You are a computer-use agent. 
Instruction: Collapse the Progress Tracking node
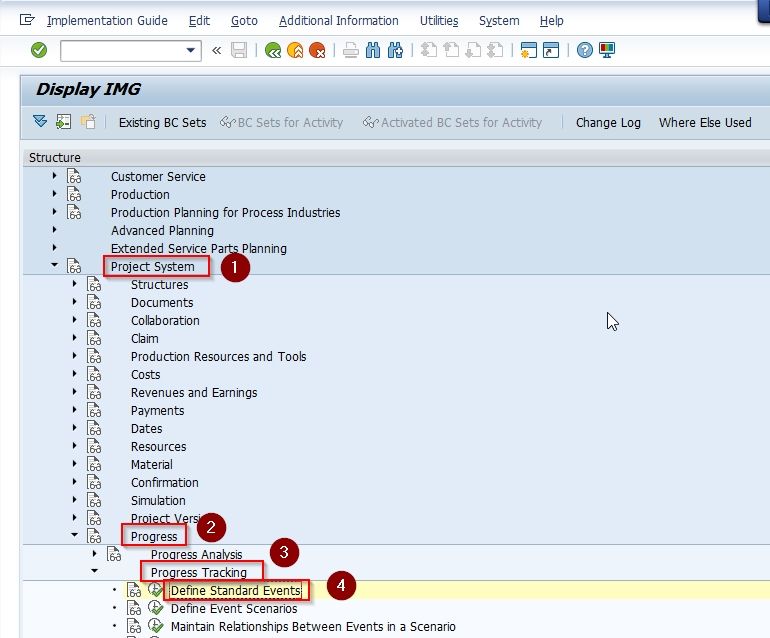95,571
